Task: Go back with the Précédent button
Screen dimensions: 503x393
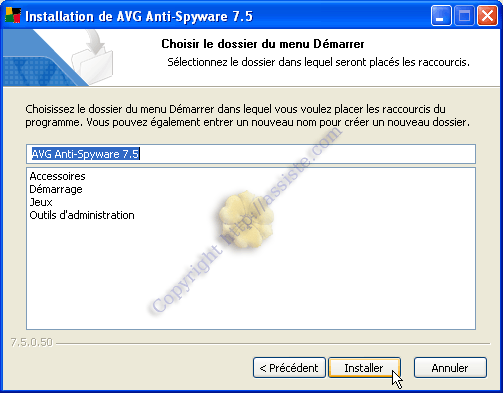Action: (x=289, y=368)
